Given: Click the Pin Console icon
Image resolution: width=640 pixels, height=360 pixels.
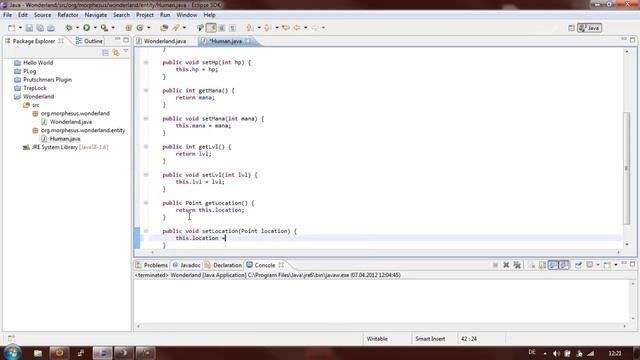Looking at the screenshot, I should pos(578,265).
